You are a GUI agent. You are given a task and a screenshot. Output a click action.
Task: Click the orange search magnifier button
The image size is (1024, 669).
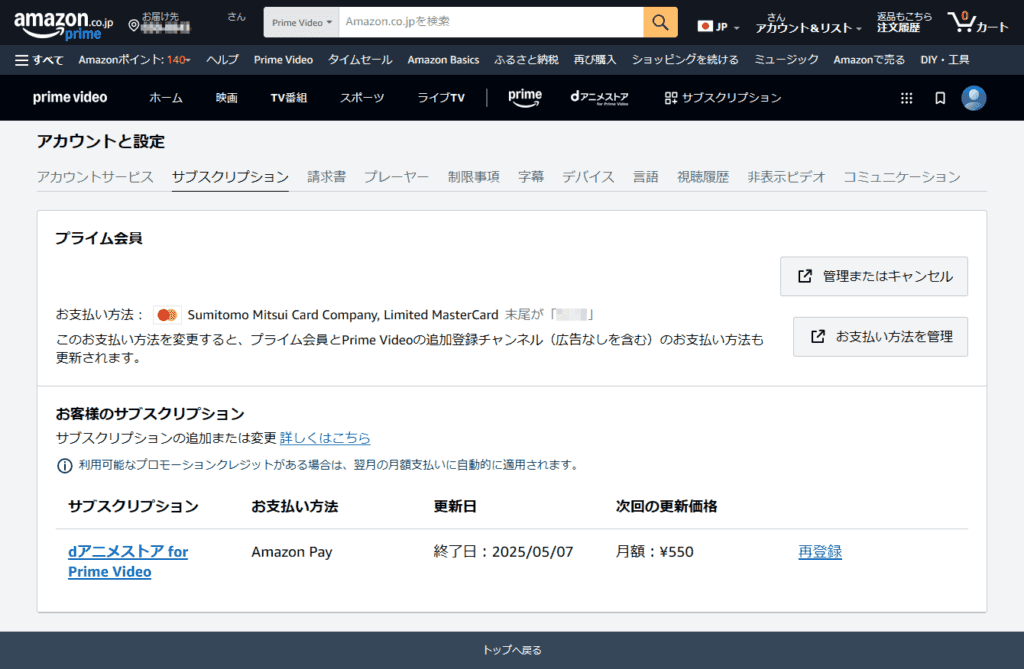tap(660, 22)
